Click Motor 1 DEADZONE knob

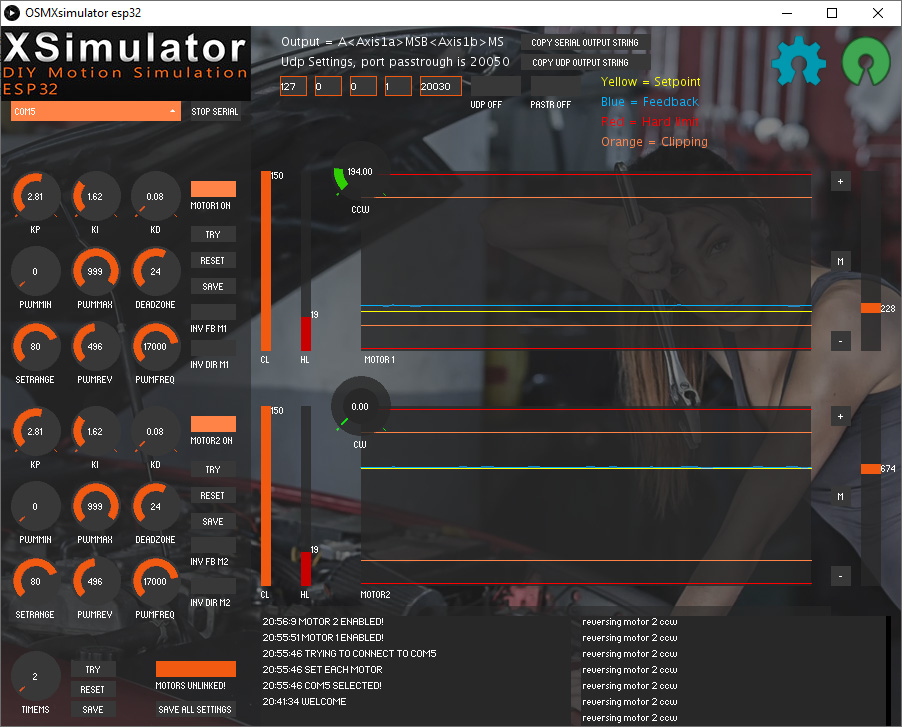tap(155, 271)
